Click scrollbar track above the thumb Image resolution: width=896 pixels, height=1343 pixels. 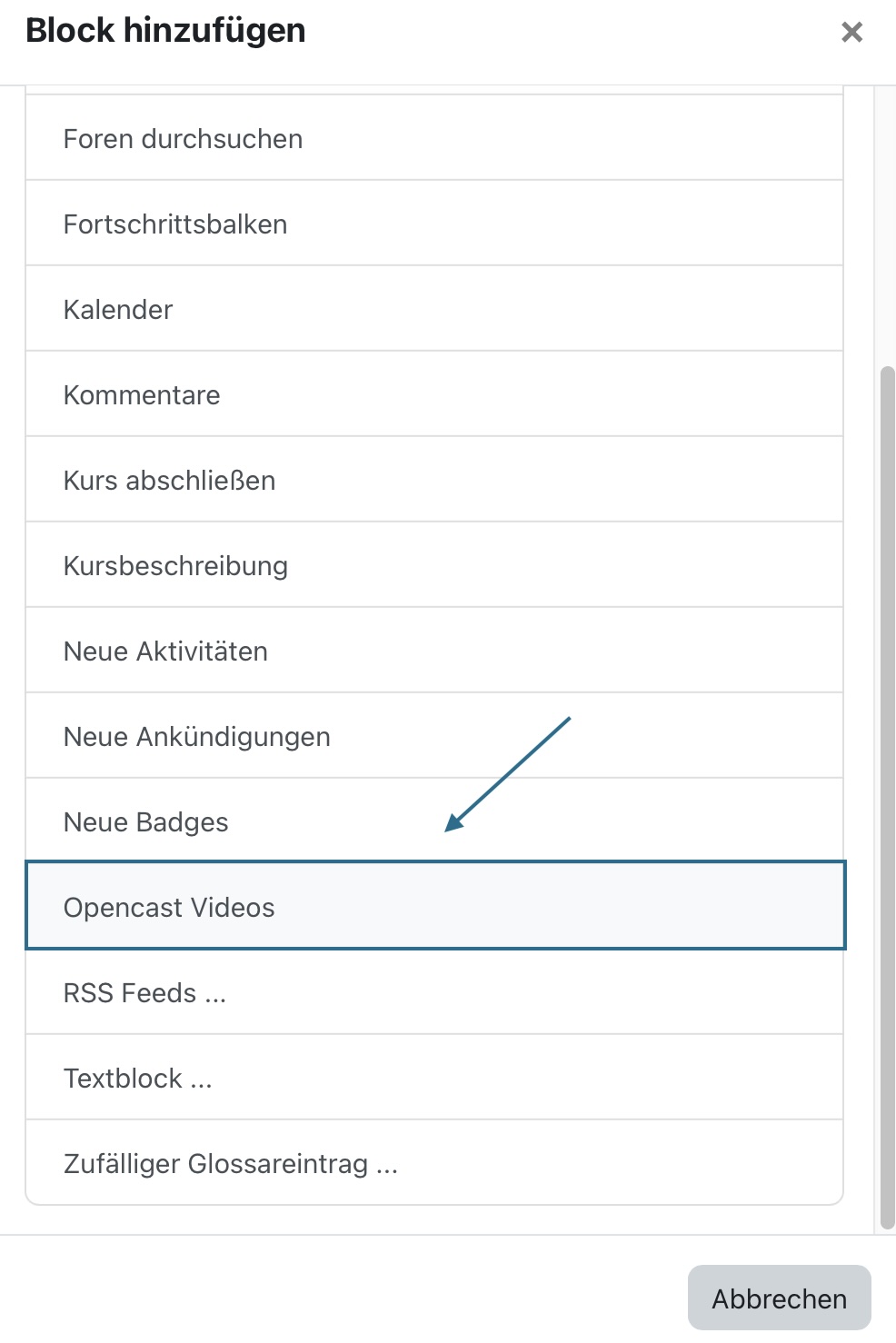(x=888, y=225)
